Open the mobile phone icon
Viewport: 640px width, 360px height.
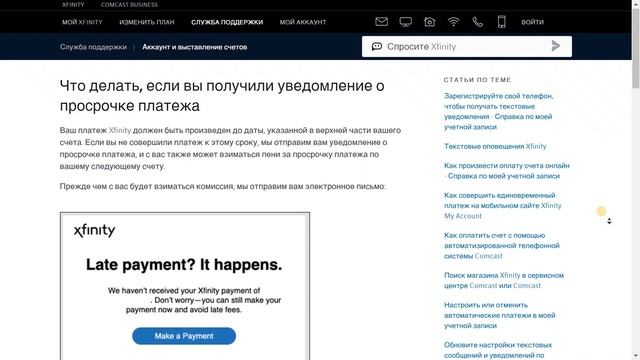pyautogui.click(x=502, y=22)
